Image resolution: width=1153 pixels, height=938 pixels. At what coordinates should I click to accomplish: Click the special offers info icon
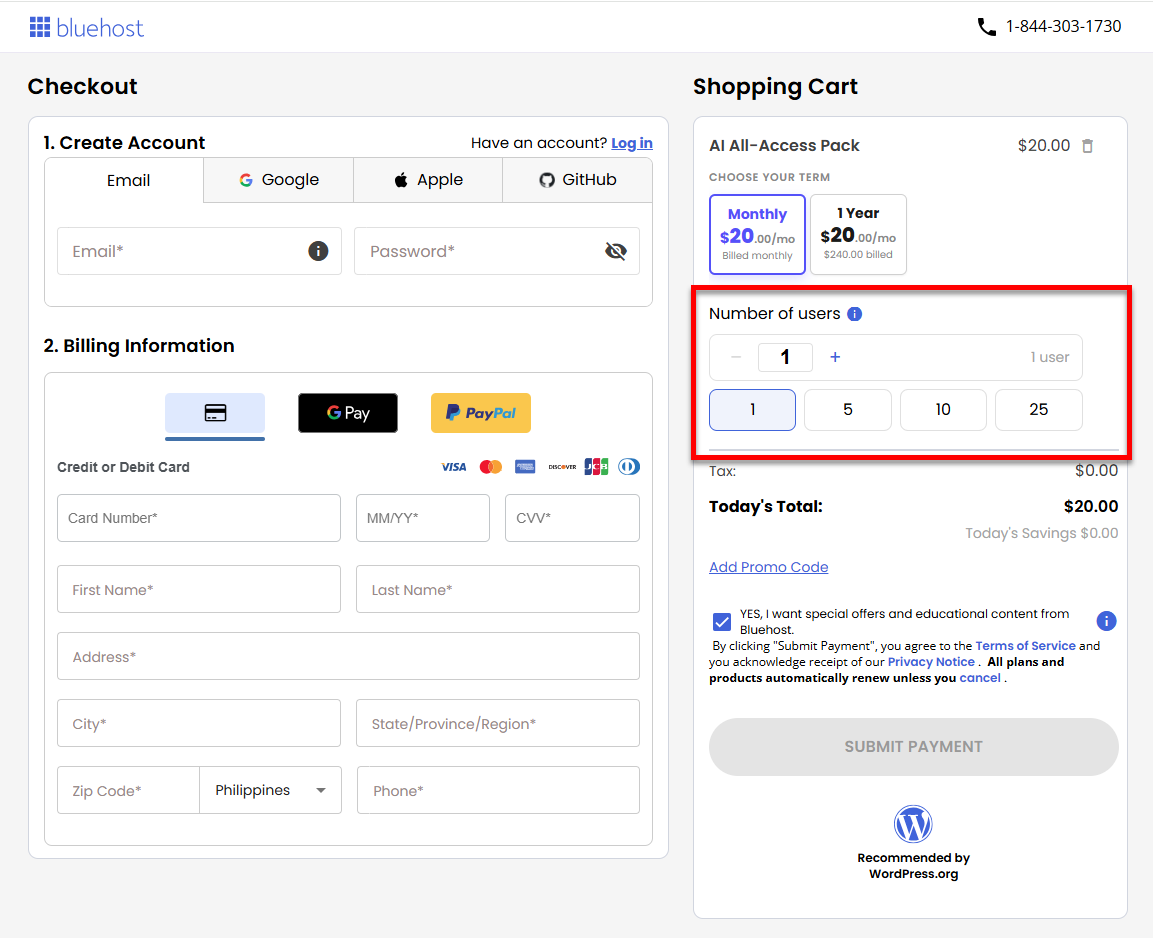1107,621
